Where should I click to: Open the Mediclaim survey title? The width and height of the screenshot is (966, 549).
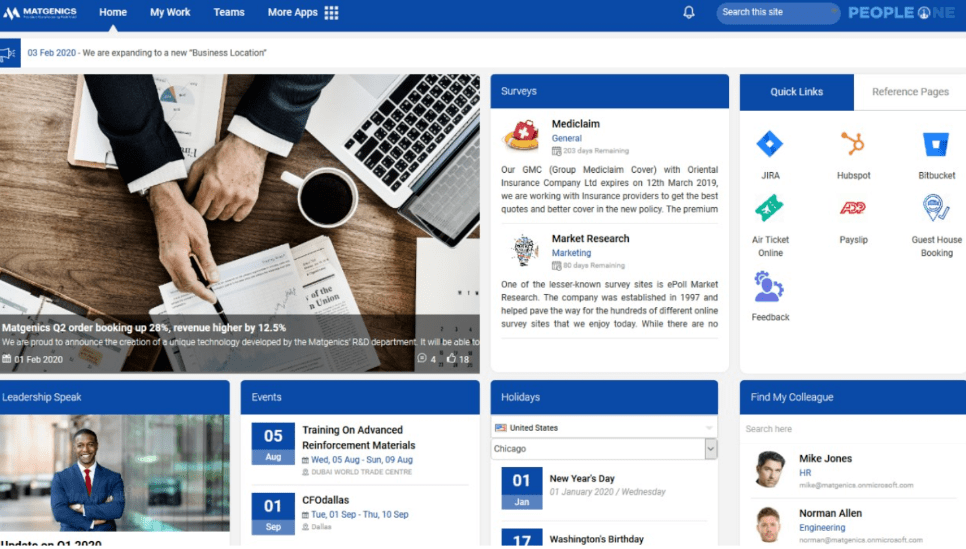click(x=575, y=124)
